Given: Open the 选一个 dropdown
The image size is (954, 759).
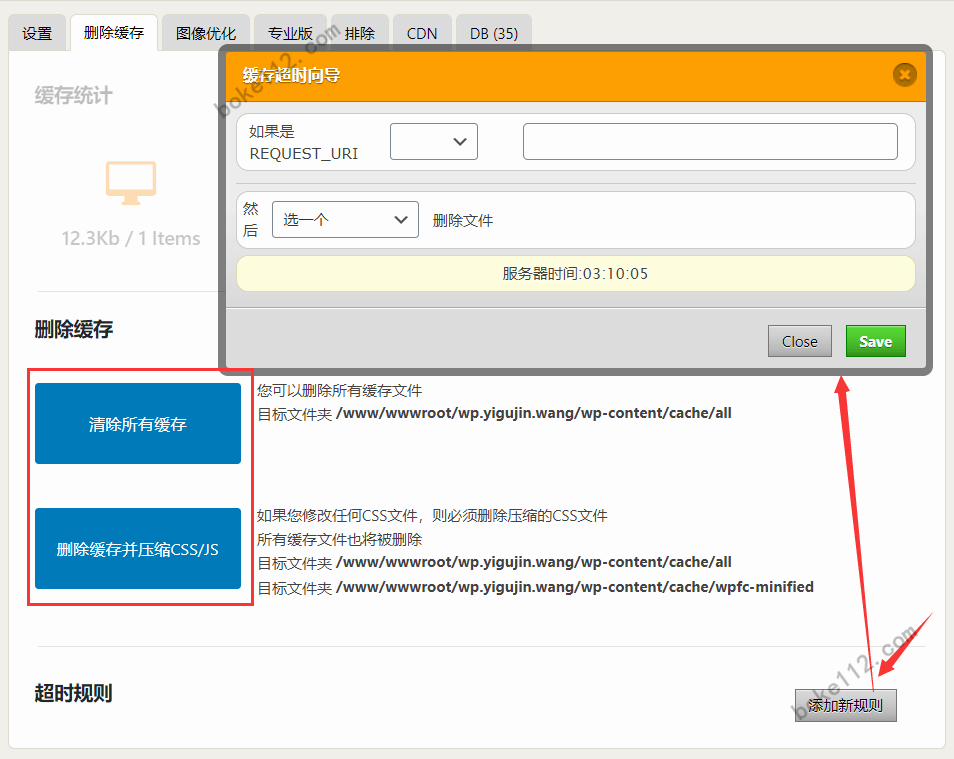Looking at the screenshot, I should point(345,220).
